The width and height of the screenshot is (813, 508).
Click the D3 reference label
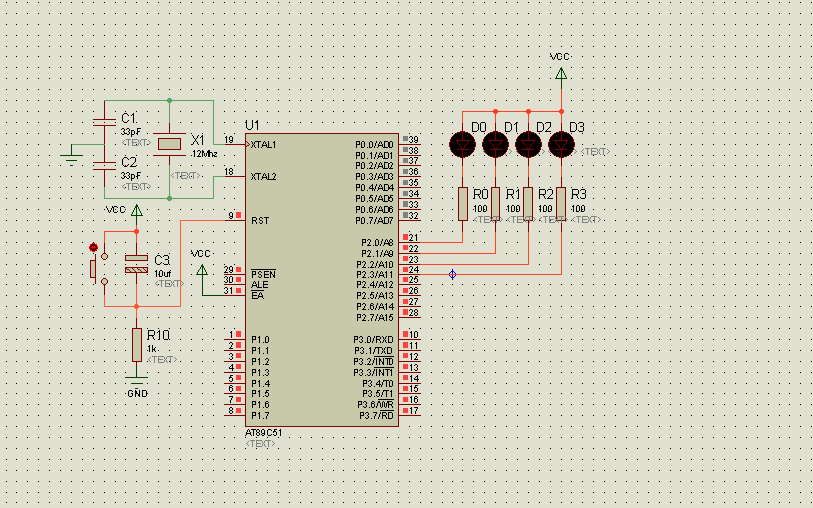point(577,128)
